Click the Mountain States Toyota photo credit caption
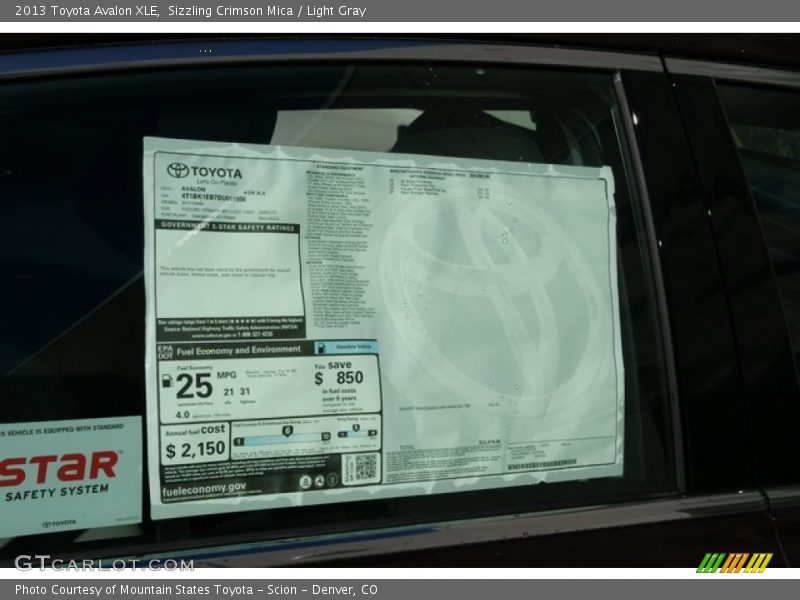800x600 pixels. pyautogui.click(x=196, y=590)
